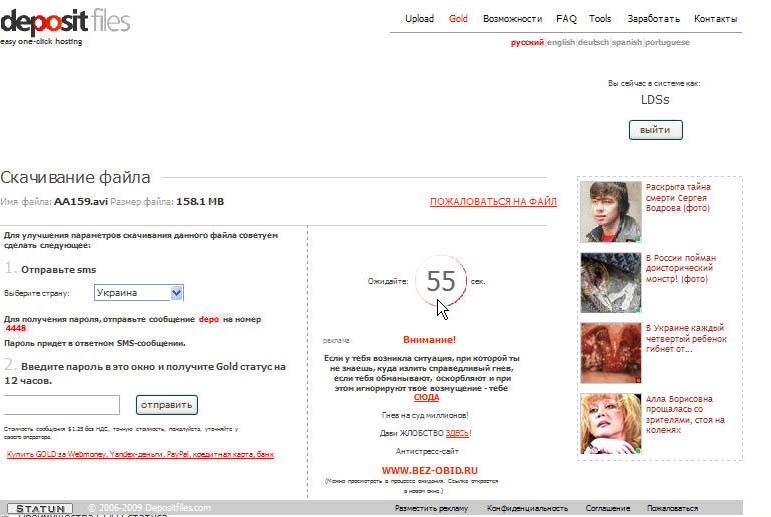This screenshot has width=771, height=517.
Task: Click the 55-second countdown timer circle
Action: point(441,281)
